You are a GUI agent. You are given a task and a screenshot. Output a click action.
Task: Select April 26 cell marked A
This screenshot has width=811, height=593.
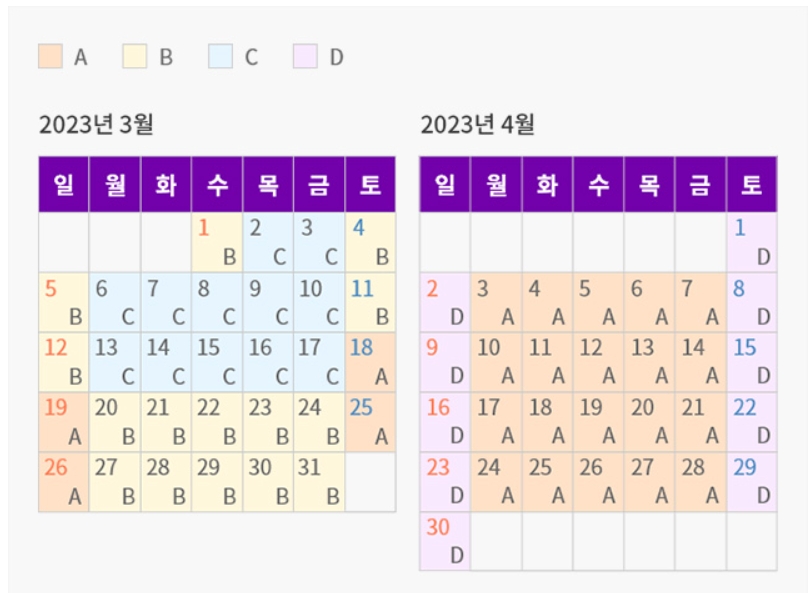598,482
